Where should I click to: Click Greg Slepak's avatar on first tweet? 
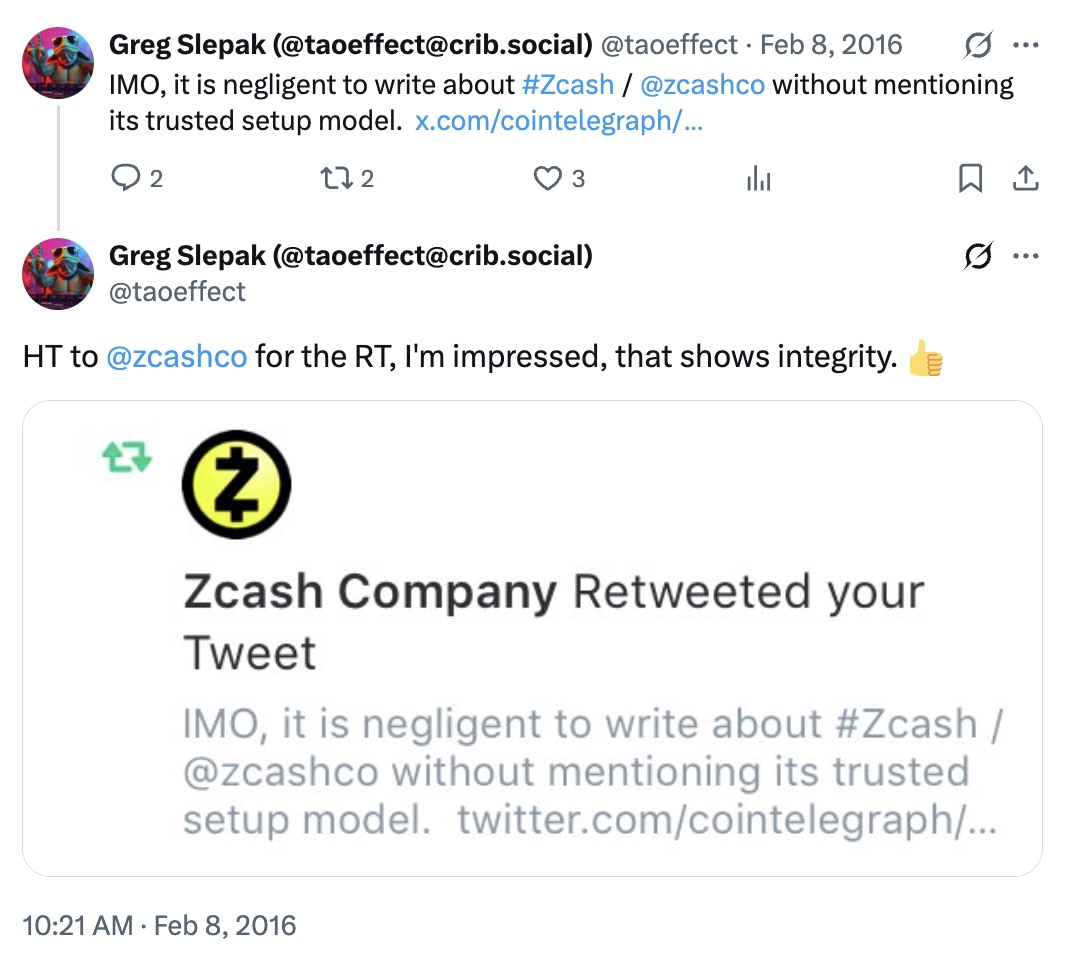click(x=57, y=63)
